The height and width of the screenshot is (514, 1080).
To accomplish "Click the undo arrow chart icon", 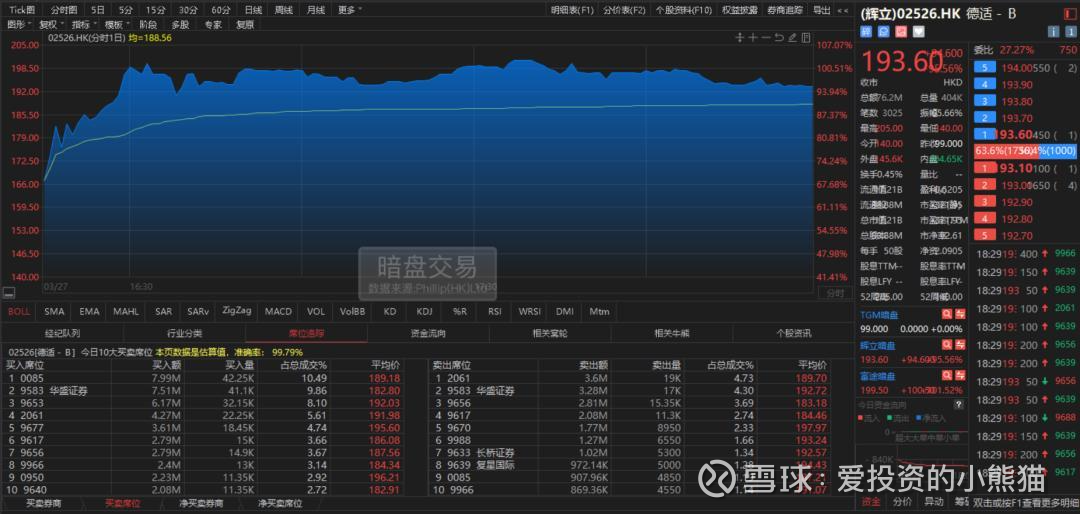I will coord(779,37).
